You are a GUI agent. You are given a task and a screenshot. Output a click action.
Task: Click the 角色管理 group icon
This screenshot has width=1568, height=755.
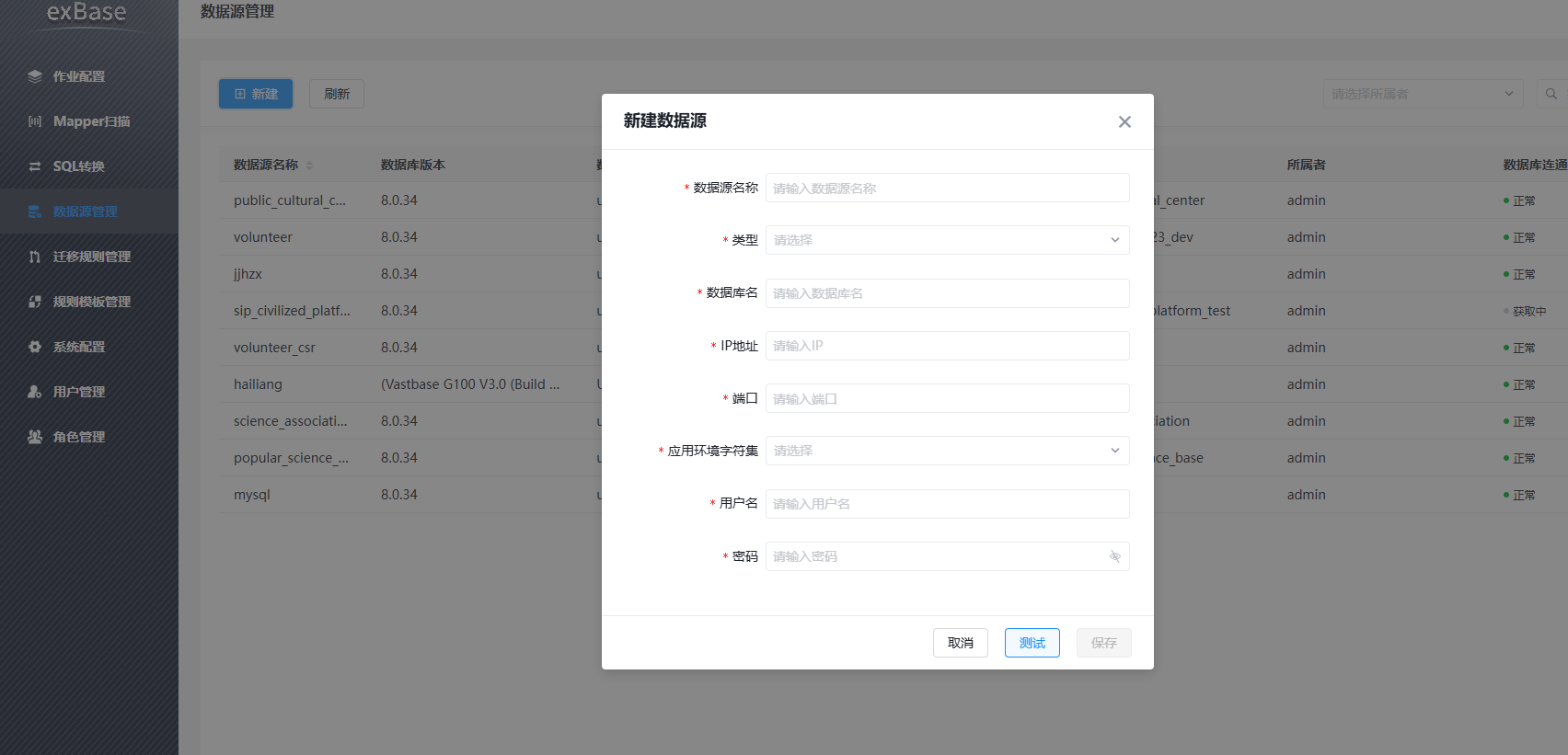(x=35, y=437)
